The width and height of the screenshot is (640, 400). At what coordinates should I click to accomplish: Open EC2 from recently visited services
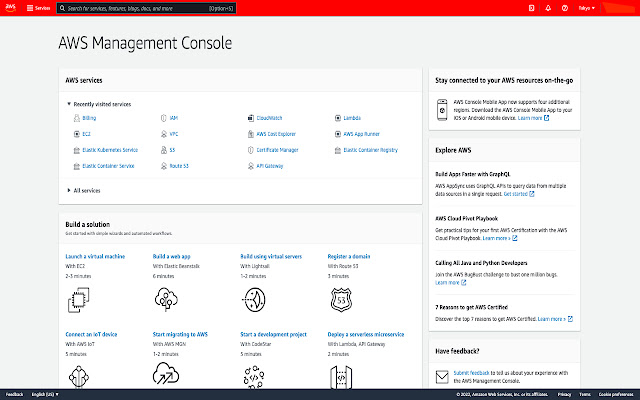[86, 133]
